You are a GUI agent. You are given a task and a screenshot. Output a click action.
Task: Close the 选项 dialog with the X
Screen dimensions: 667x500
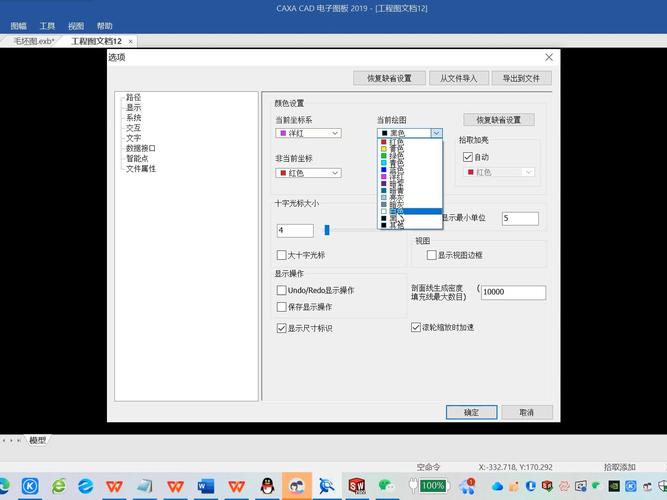click(548, 58)
